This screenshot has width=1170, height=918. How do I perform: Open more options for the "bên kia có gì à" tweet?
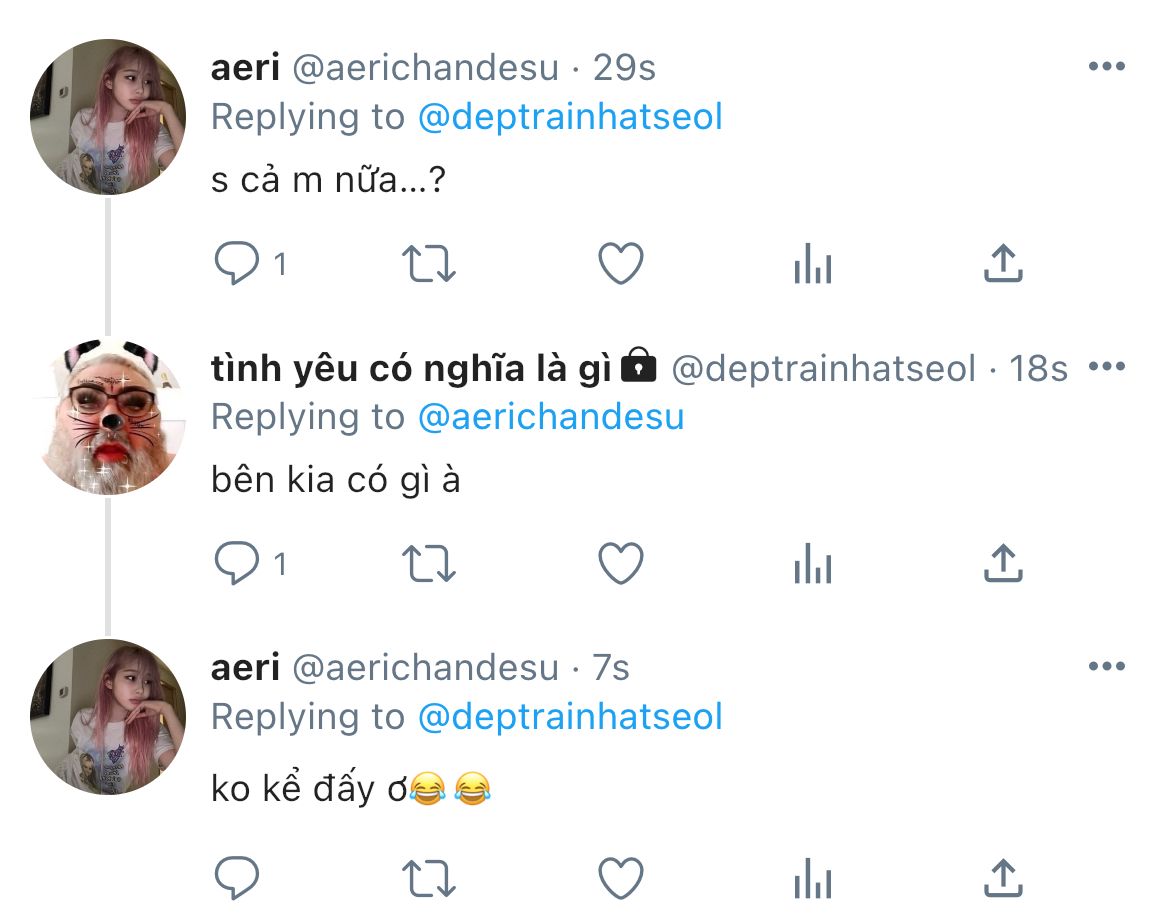click(x=1106, y=367)
